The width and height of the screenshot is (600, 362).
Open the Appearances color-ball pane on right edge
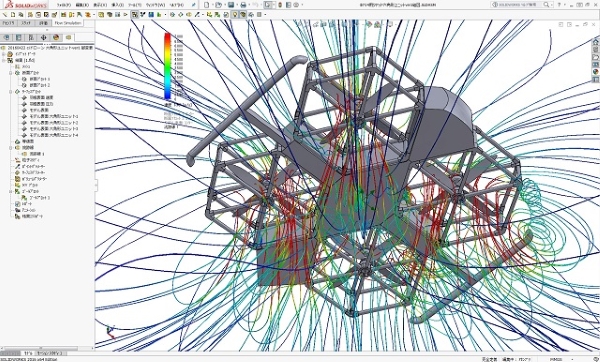pos(596,72)
